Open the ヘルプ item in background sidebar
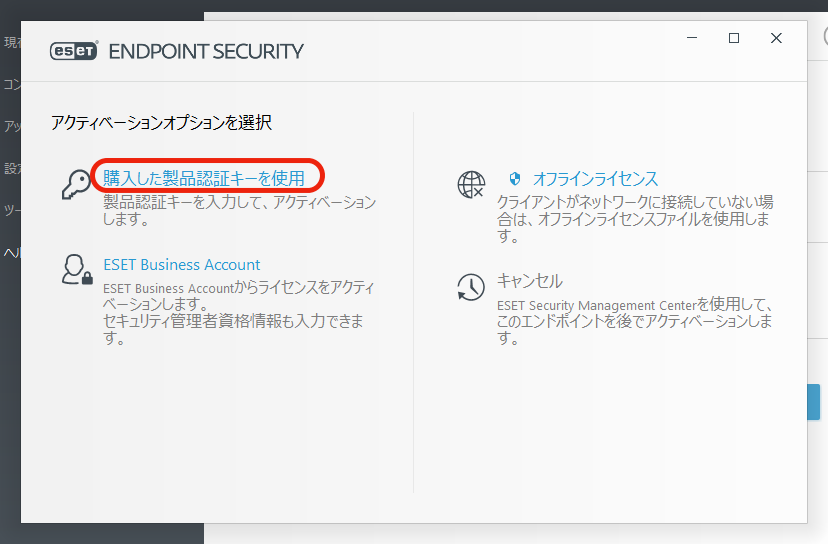 coord(10,253)
